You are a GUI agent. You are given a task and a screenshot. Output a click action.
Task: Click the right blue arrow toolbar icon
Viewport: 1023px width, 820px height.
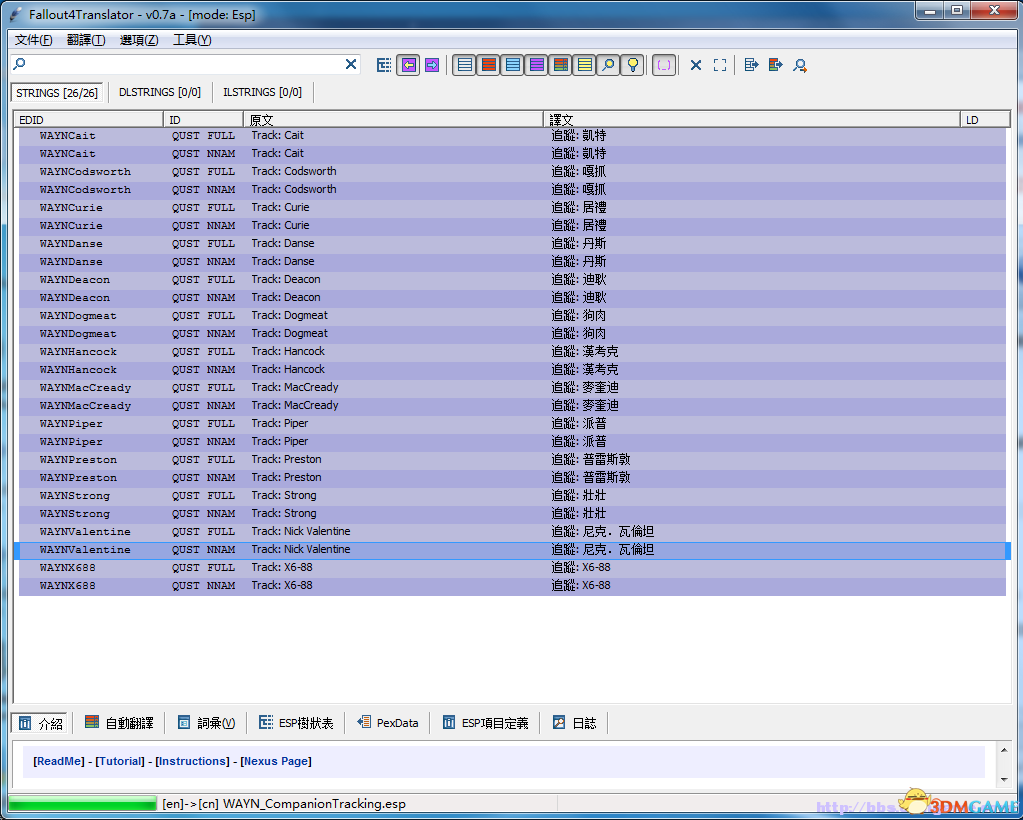click(x=432, y=65)
